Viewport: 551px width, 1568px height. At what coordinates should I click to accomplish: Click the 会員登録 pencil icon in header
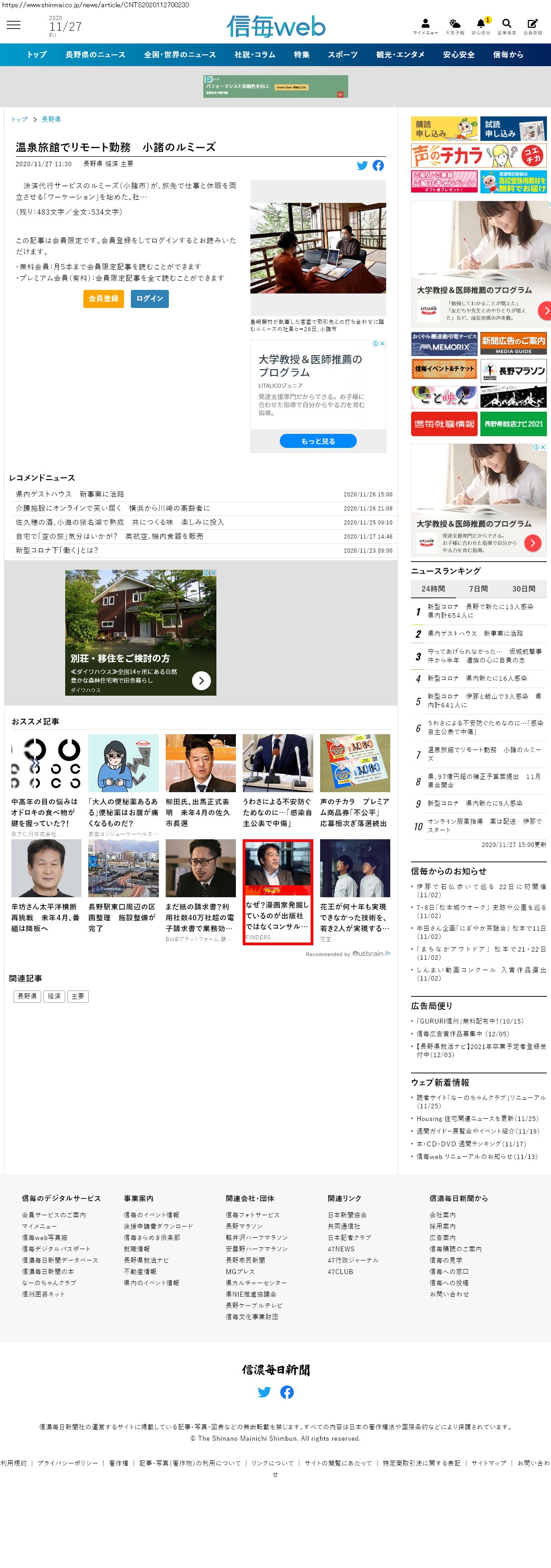(533, 24)
